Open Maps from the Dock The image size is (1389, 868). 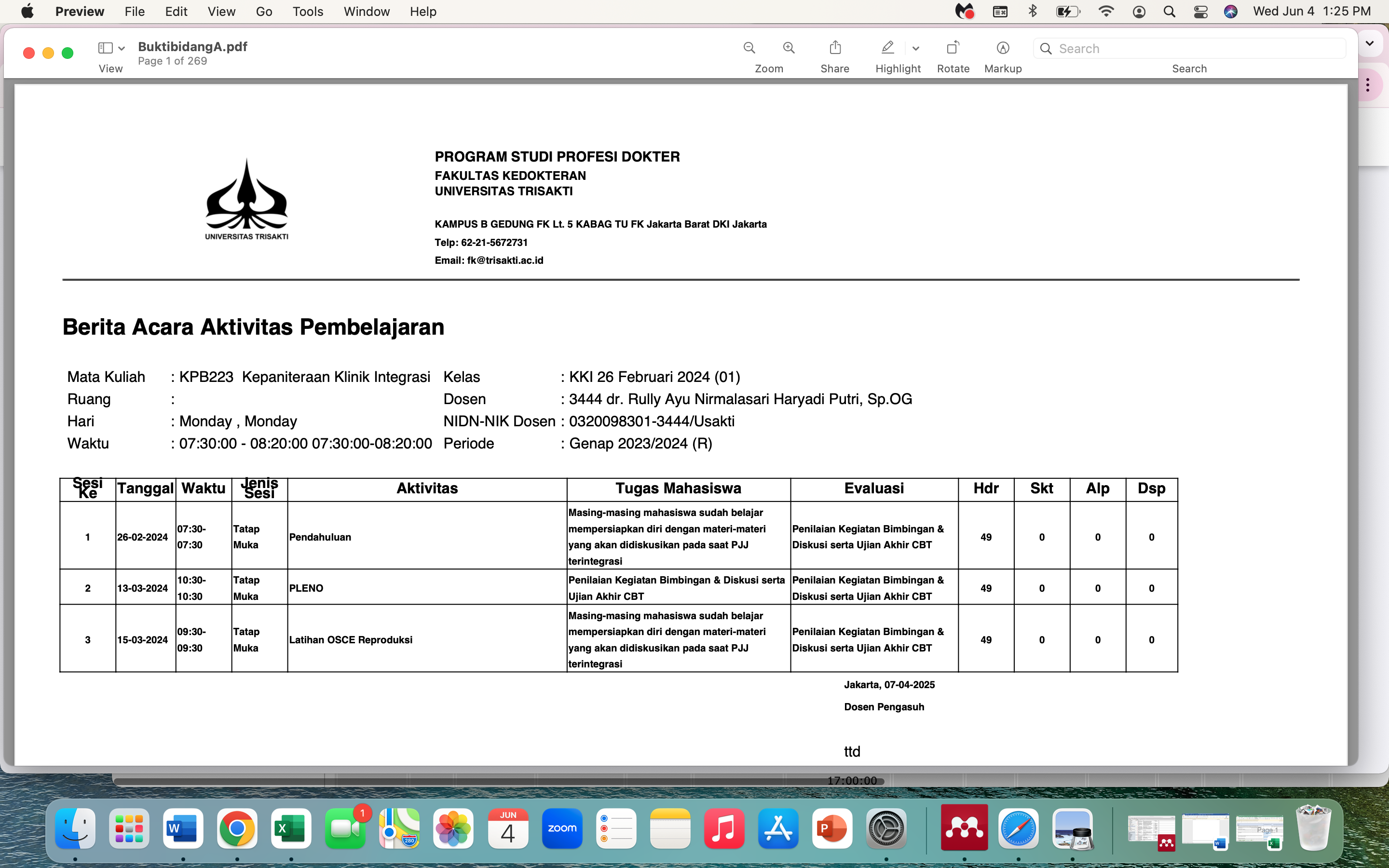(399, 828)
